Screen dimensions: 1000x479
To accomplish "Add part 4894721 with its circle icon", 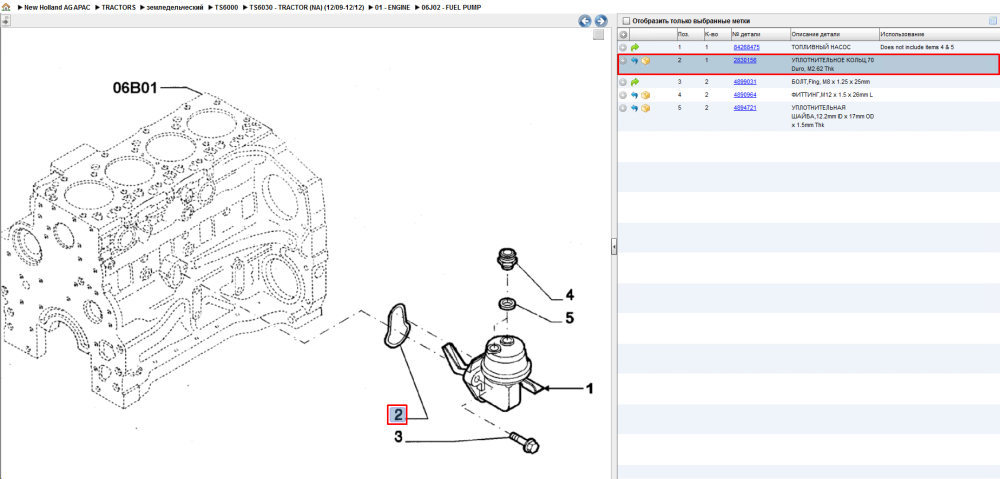I will click(x=623, y=108).
